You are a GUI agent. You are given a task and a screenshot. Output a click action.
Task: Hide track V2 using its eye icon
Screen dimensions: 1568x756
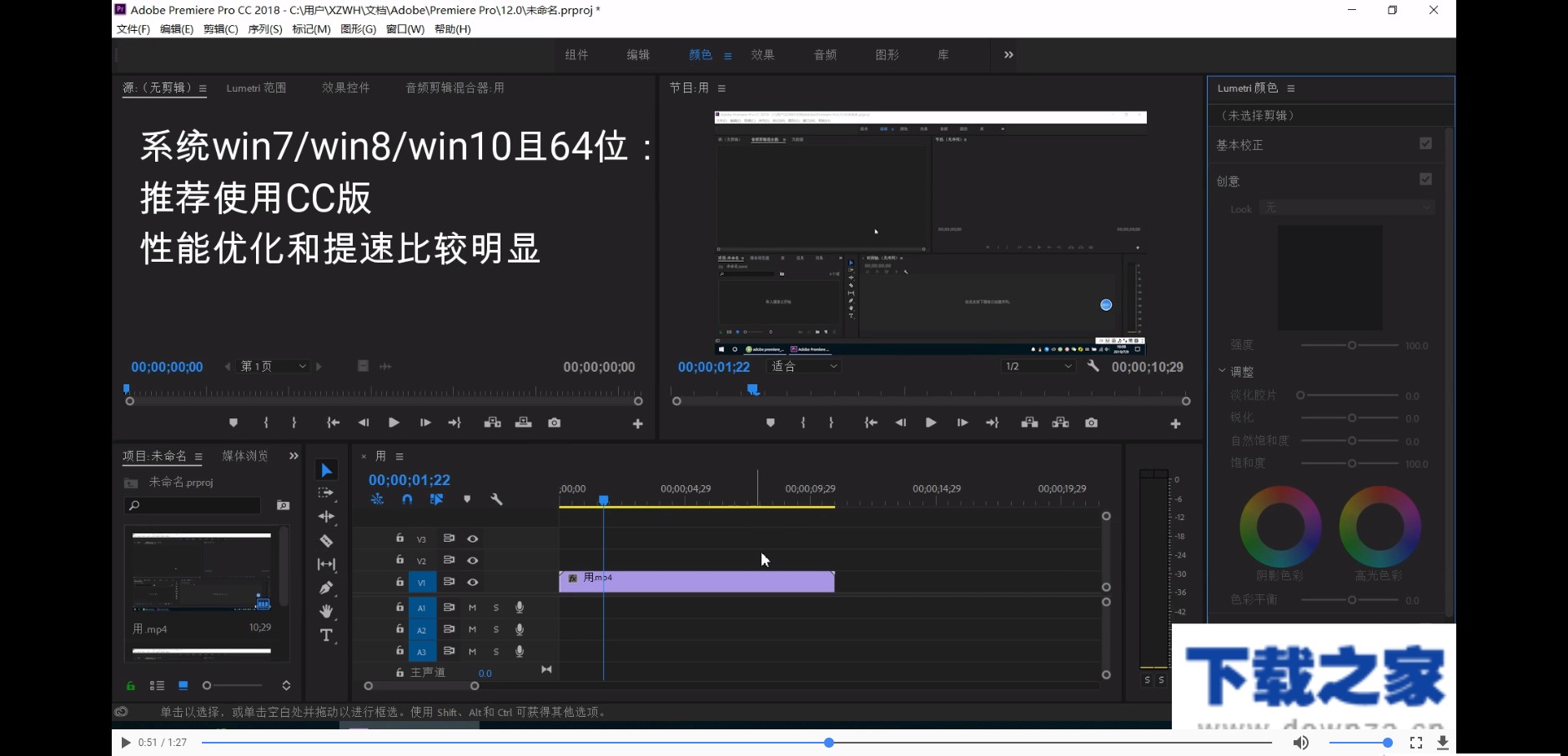(472, 561)
